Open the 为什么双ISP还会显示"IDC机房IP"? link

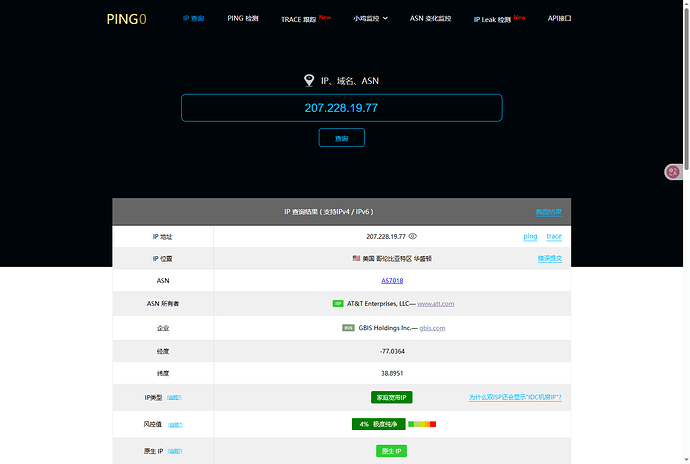515,397
